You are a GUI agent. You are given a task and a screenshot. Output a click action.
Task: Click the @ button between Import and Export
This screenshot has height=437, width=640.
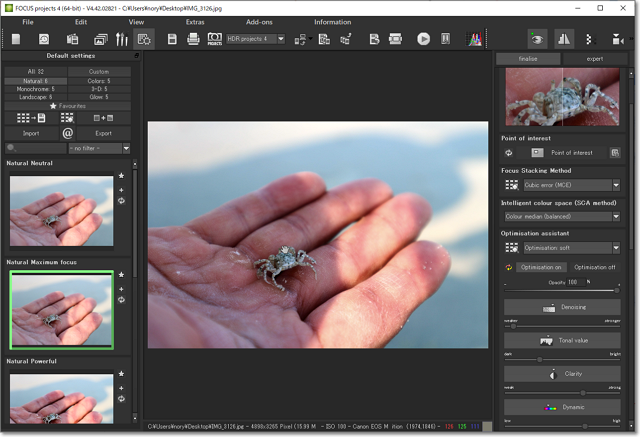pyautogui.click(x=68, y=132)
